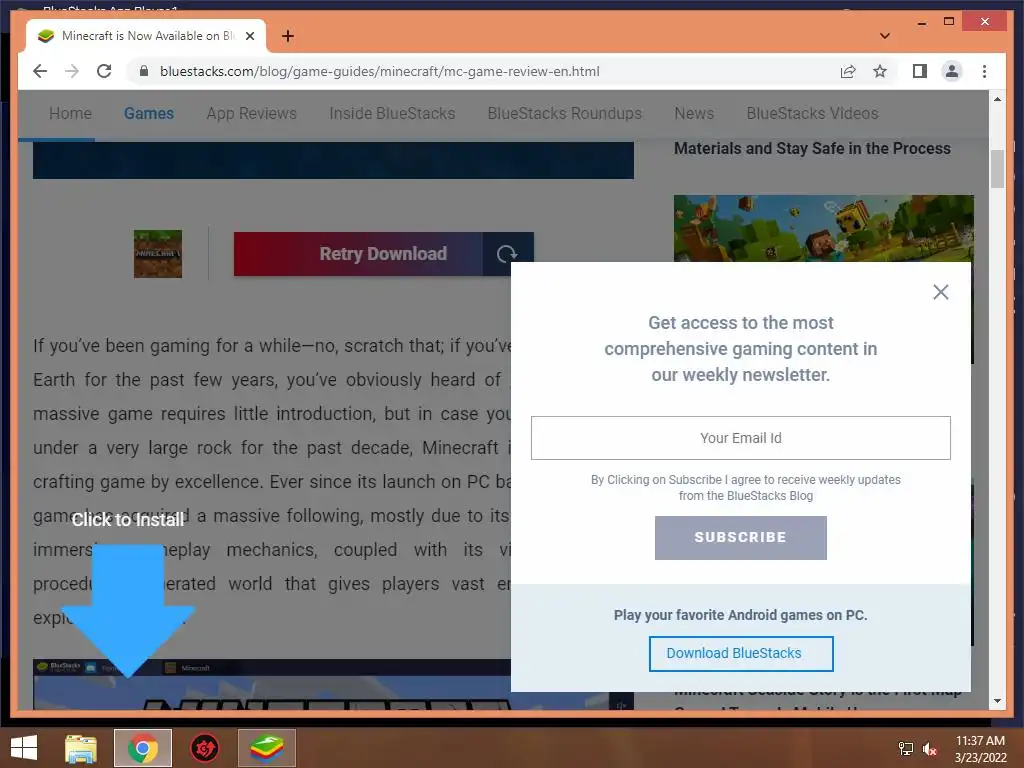Open the Windows Start button
Image resolution: width=1024 pixels, height=768 pixels.
[24, 748]
